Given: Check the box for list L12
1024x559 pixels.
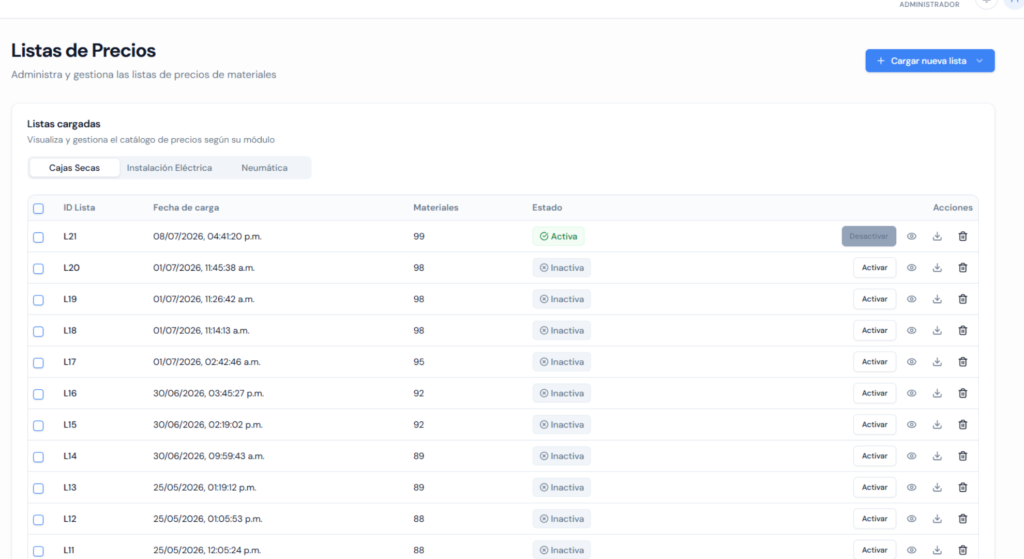Looking at the screenshot, I should pos(39,519).
